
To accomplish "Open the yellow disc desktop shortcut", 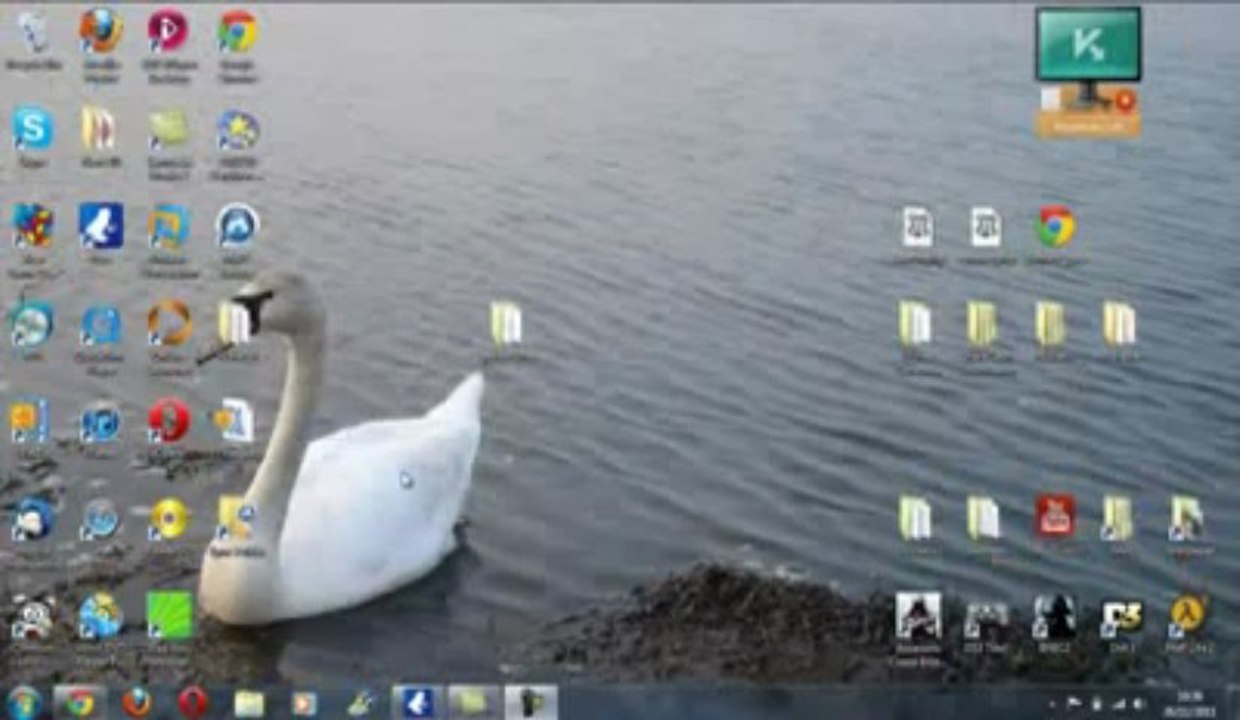I will (169, 518).
